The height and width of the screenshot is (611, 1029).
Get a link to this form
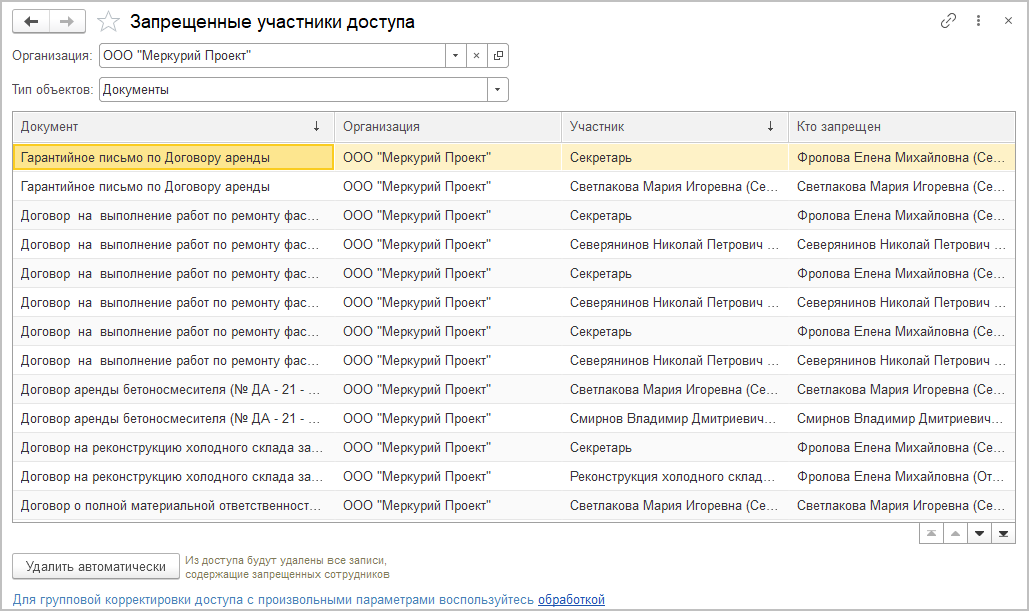click(x=948, y=21)
